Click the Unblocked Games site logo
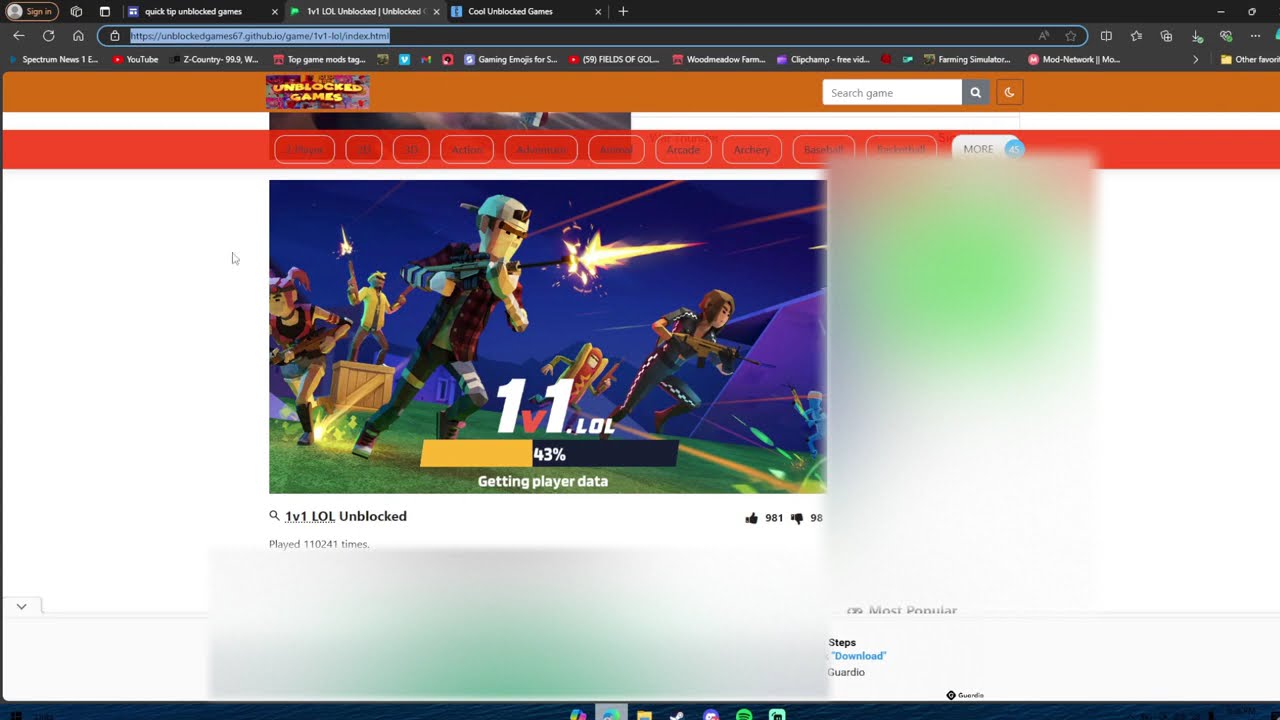The width and height of the screenshot is (1280, 720). click(x=318, y=92)
